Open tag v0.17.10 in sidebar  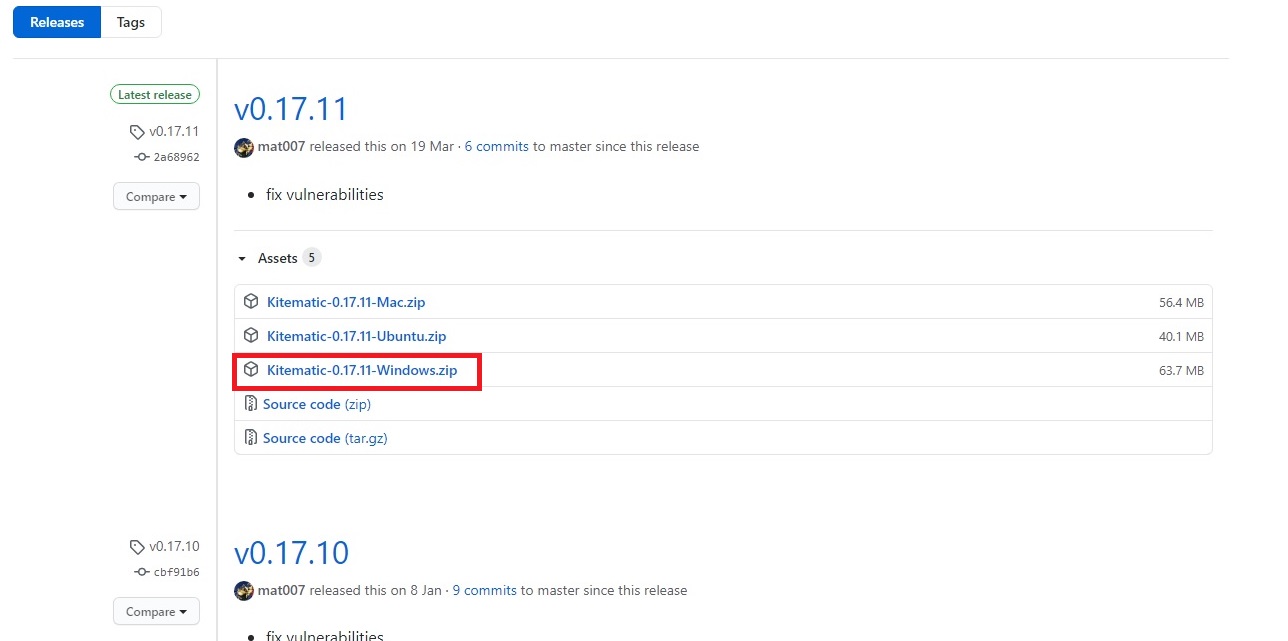click(174, 546)
